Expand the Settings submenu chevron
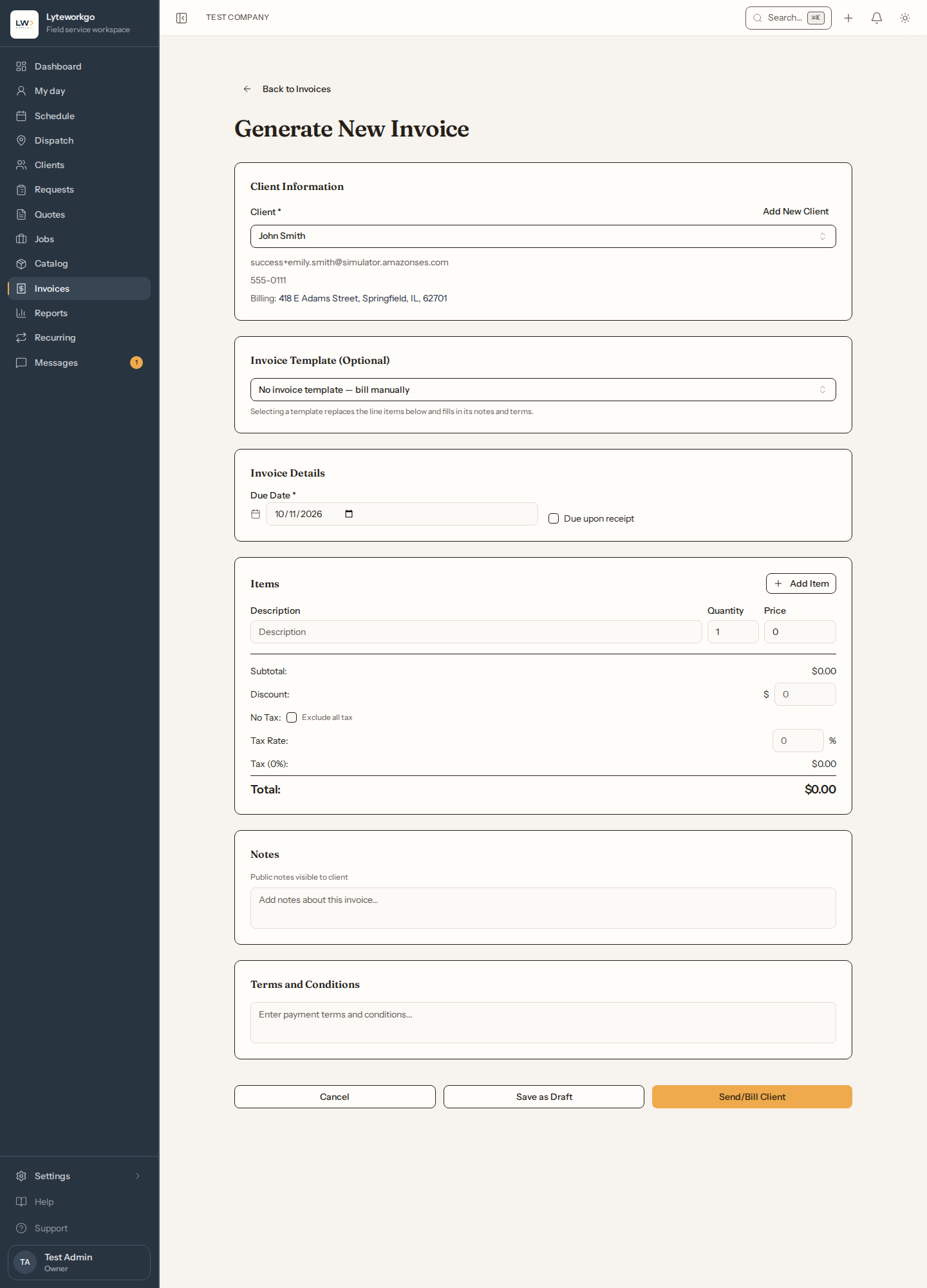The image size is (927, 1288). pos(138,1176)
